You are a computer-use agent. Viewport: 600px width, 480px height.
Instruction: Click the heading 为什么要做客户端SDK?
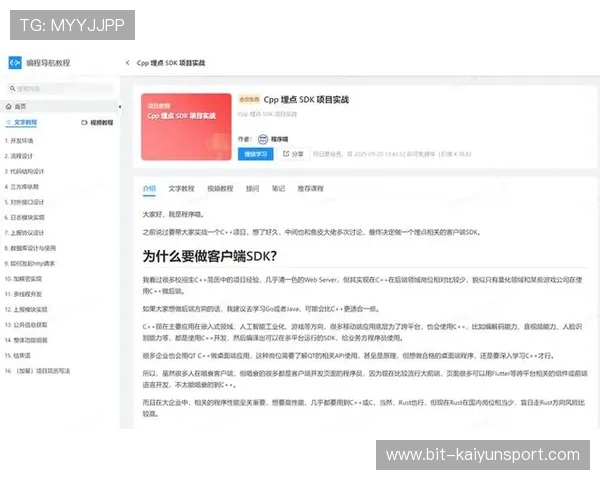pyautogui.click(x=209, y=256)
